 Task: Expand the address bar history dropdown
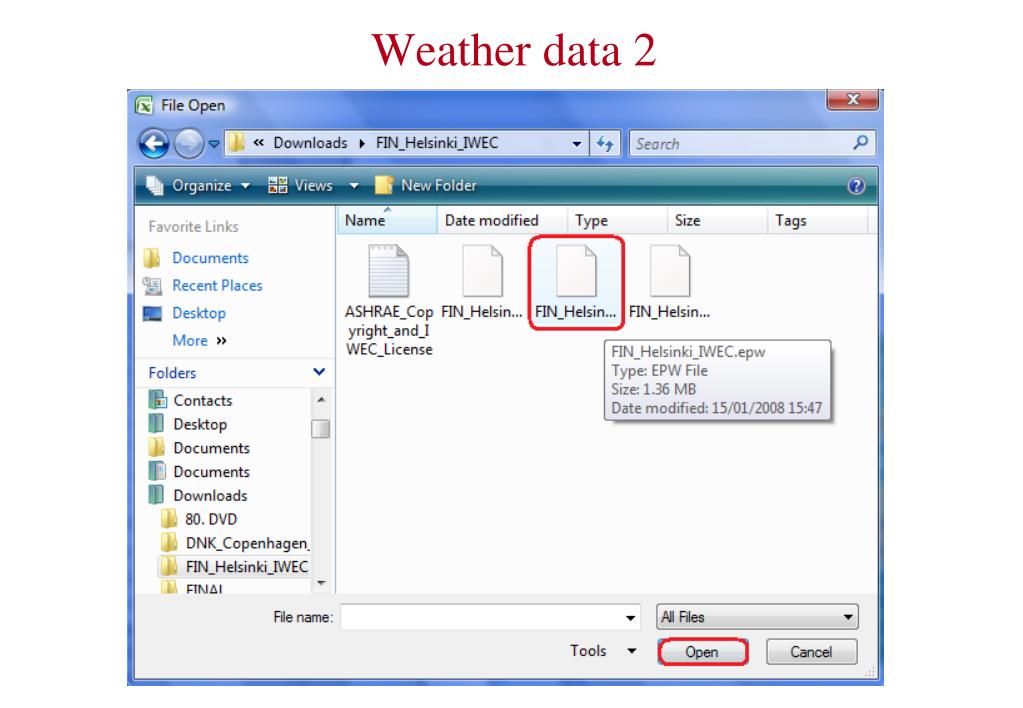point(577,144)
